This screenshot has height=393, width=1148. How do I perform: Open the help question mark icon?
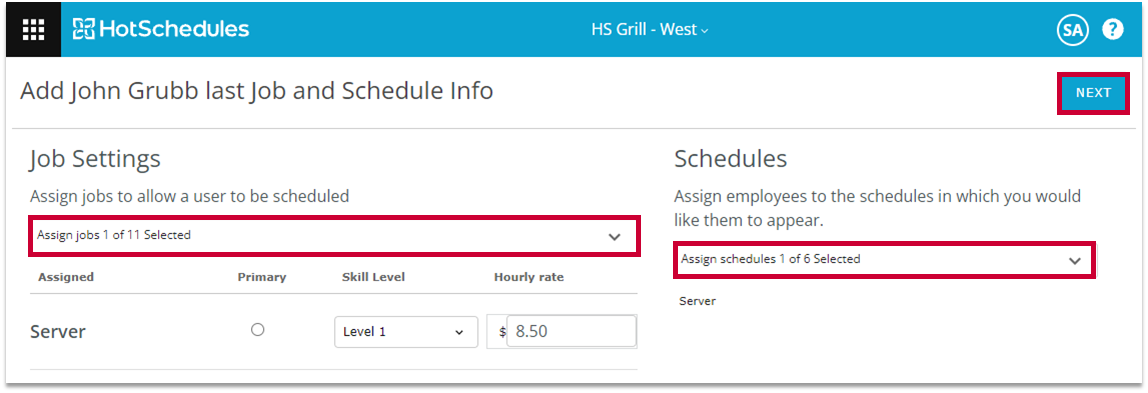tap(1113, 30)
